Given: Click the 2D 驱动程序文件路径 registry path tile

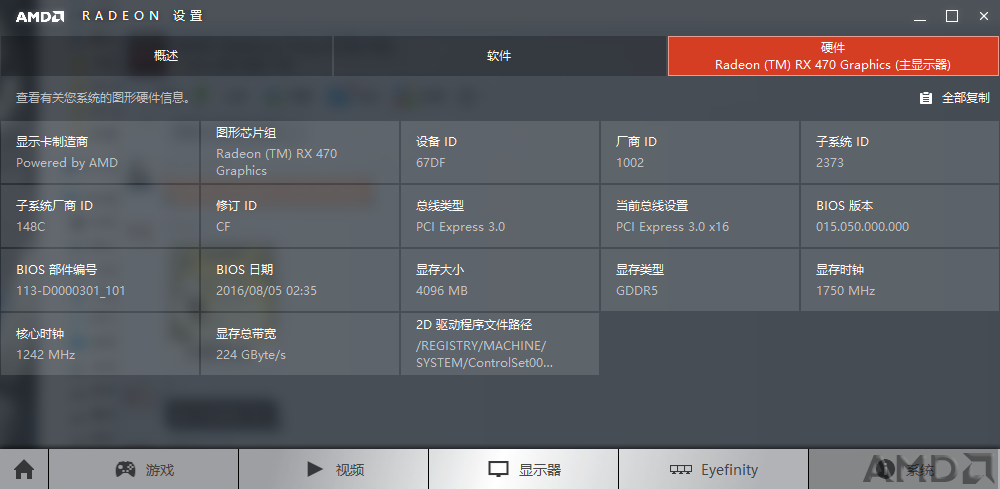Looking at the screenshot, I should coord(500,344).
